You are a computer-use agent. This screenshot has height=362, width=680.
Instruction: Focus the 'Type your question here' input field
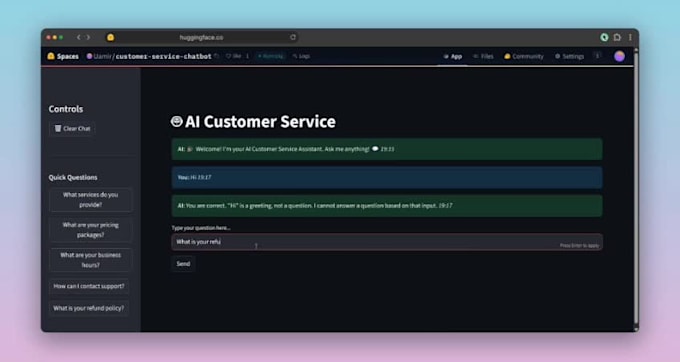(386, 242)
